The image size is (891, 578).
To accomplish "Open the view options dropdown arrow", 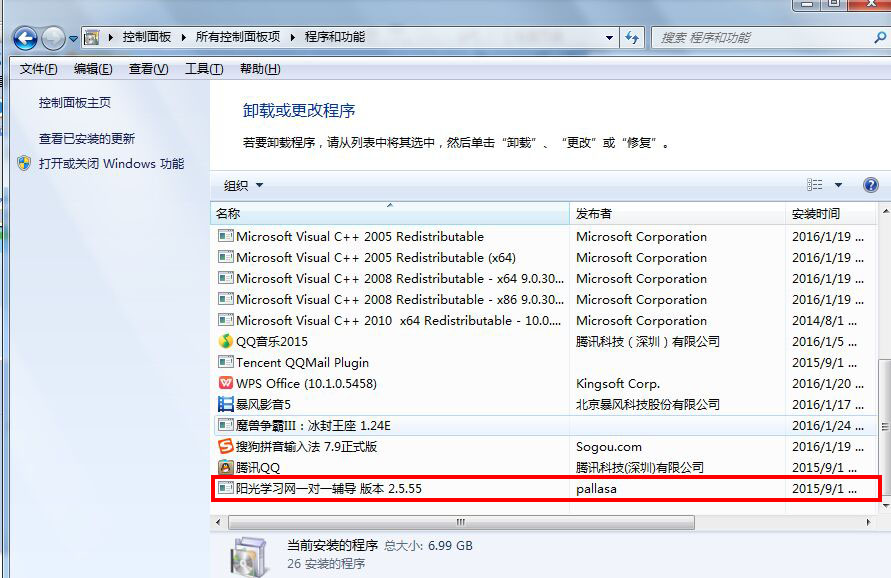I will [838, 185].
